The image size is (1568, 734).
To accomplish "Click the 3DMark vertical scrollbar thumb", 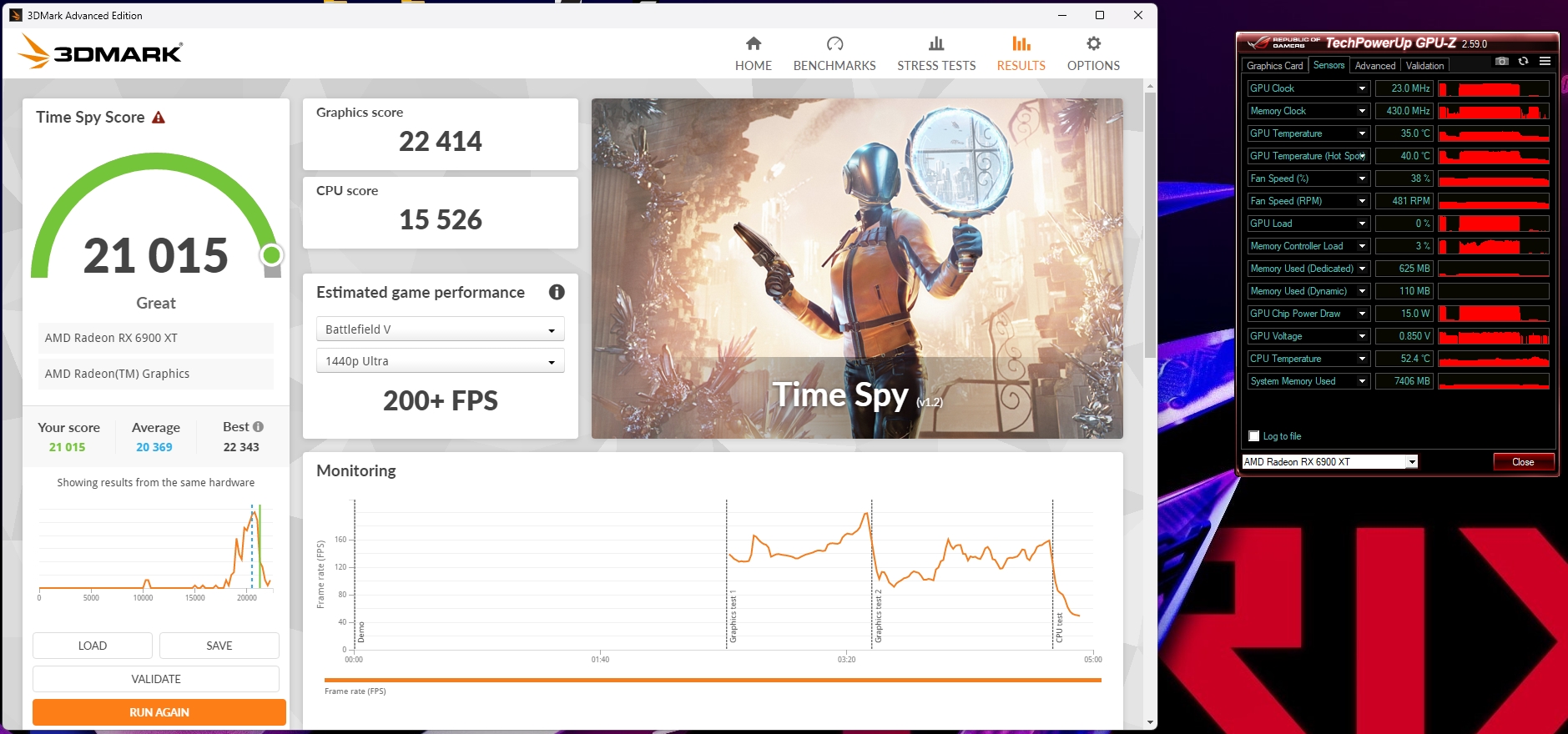I will point(1150,225).
